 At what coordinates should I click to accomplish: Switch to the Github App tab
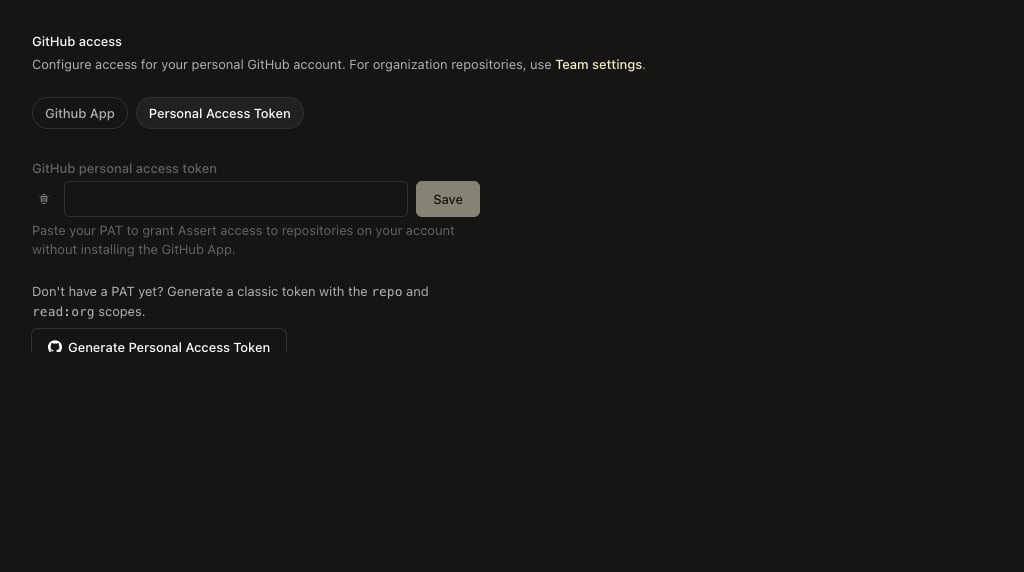click(80, 113)
